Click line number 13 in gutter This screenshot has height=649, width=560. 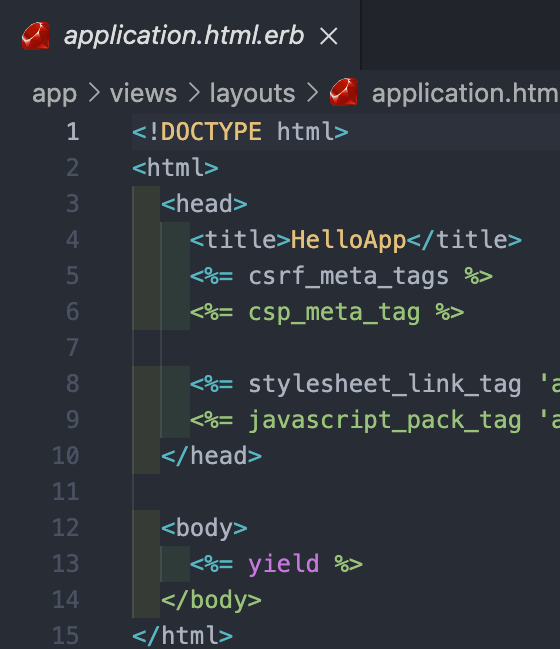(66, 564)
